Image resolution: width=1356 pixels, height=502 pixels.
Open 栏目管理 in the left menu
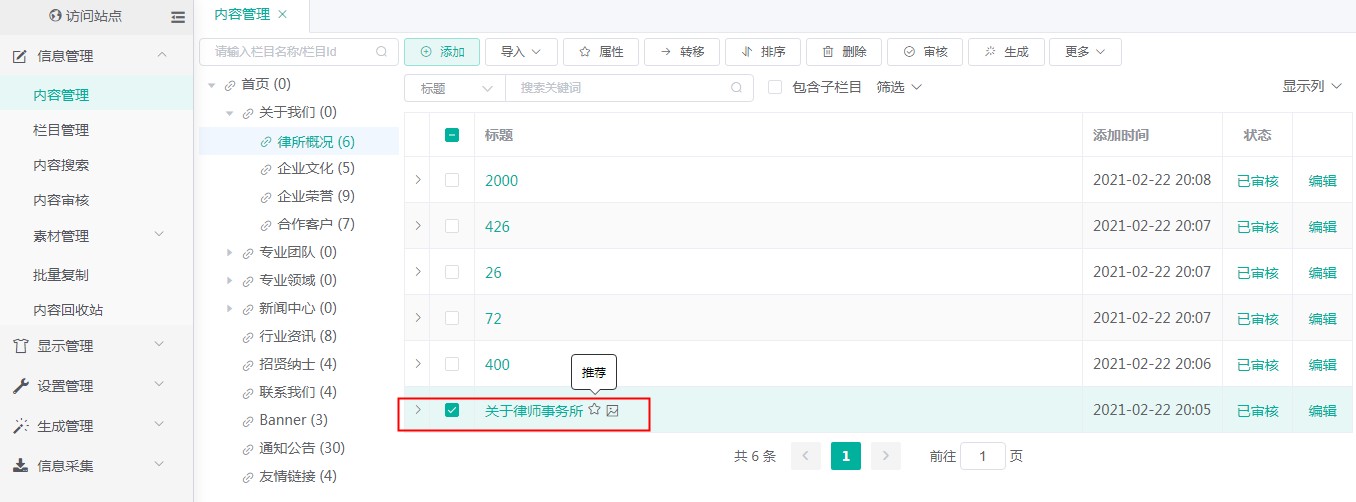coord(61,130)
